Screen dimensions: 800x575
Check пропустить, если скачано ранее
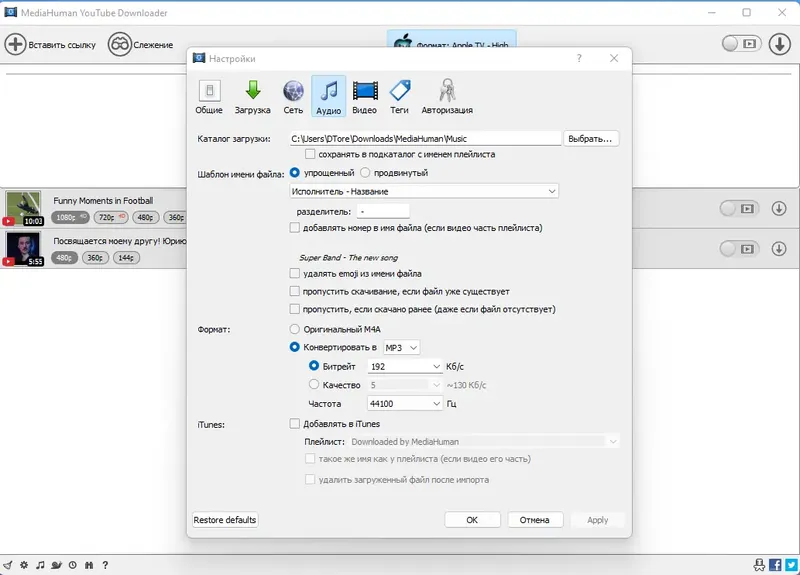coord(294,309)
